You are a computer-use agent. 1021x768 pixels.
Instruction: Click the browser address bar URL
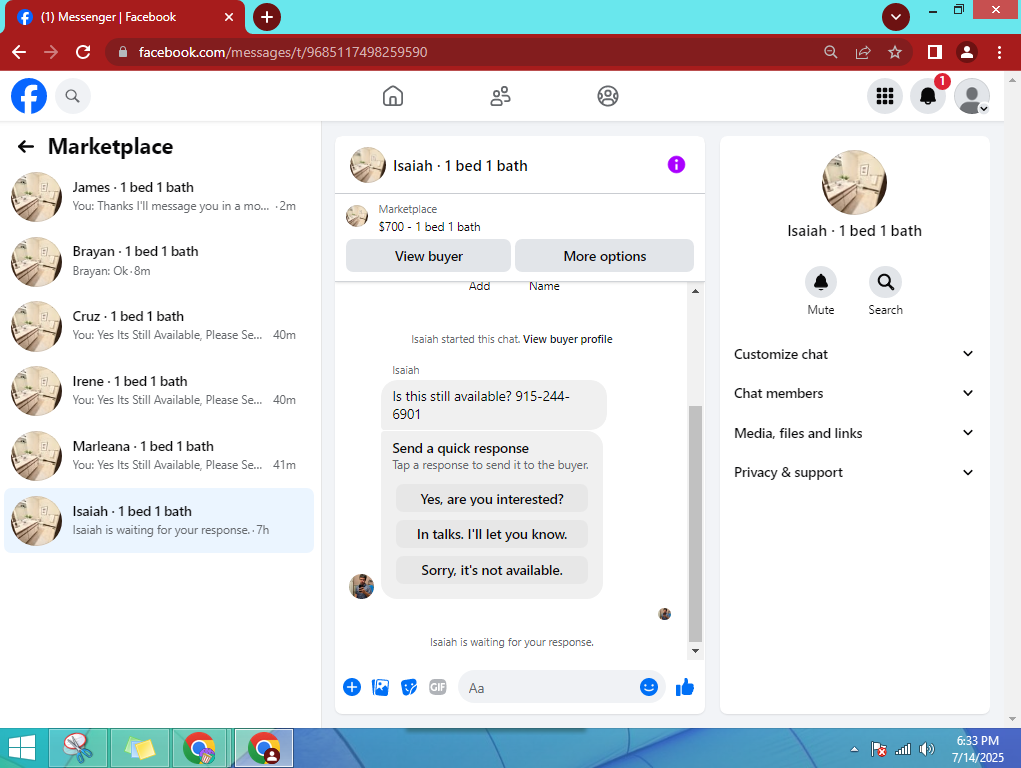click(283, 52)
